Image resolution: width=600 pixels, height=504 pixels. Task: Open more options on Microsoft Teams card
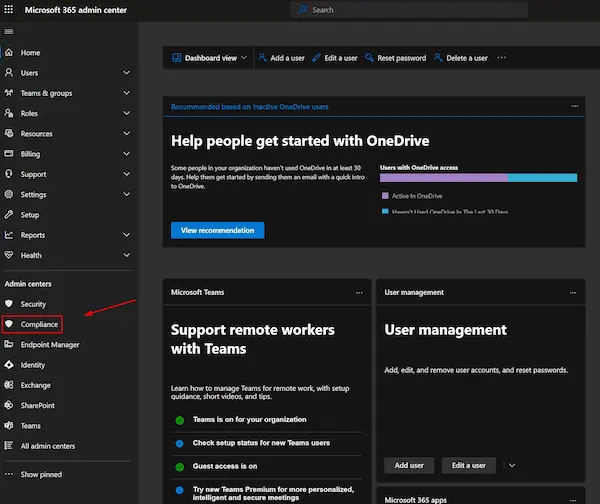[359, 292]
